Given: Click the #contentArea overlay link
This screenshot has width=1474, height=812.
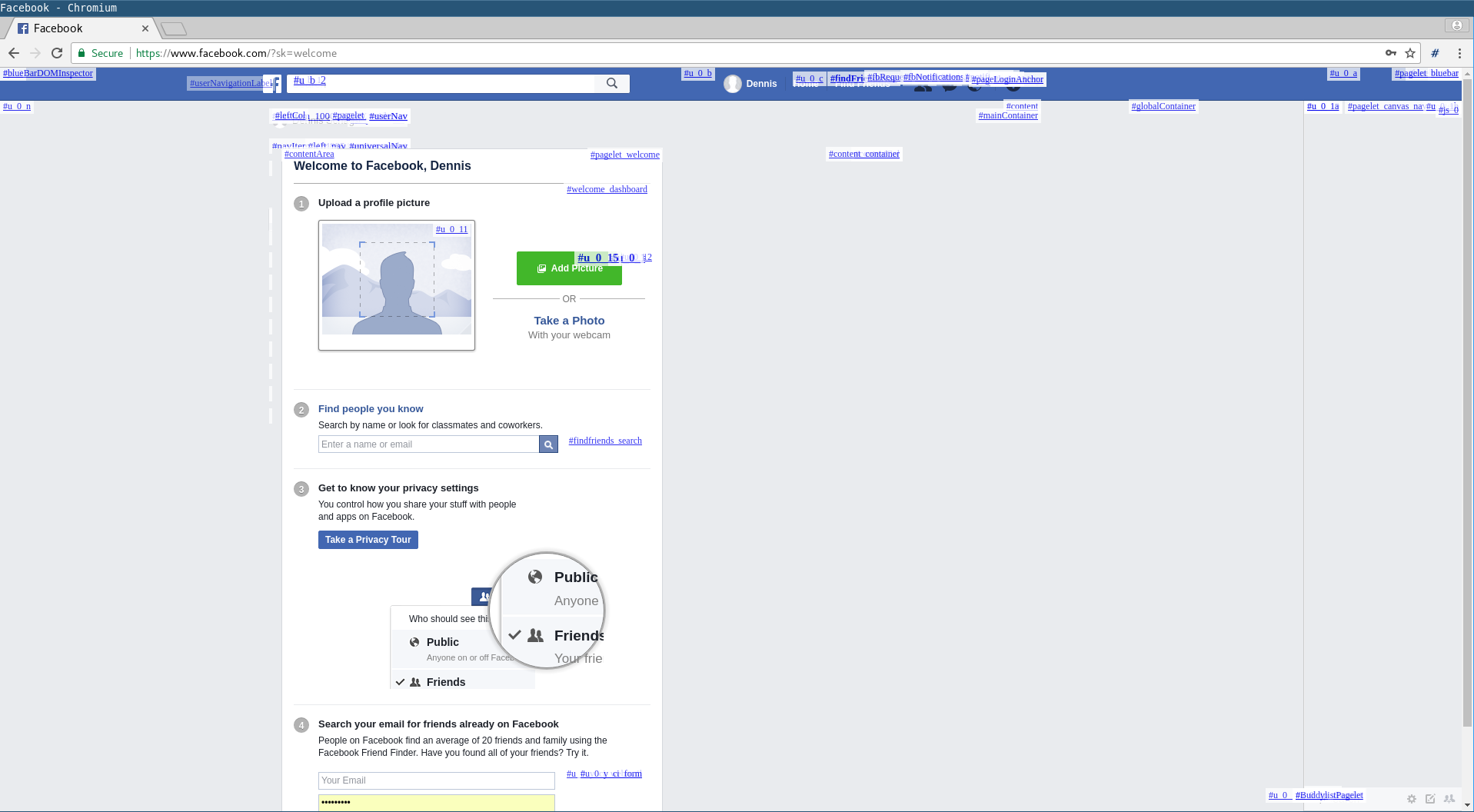Looking at the screenshot, I should [x=309, y=154].
